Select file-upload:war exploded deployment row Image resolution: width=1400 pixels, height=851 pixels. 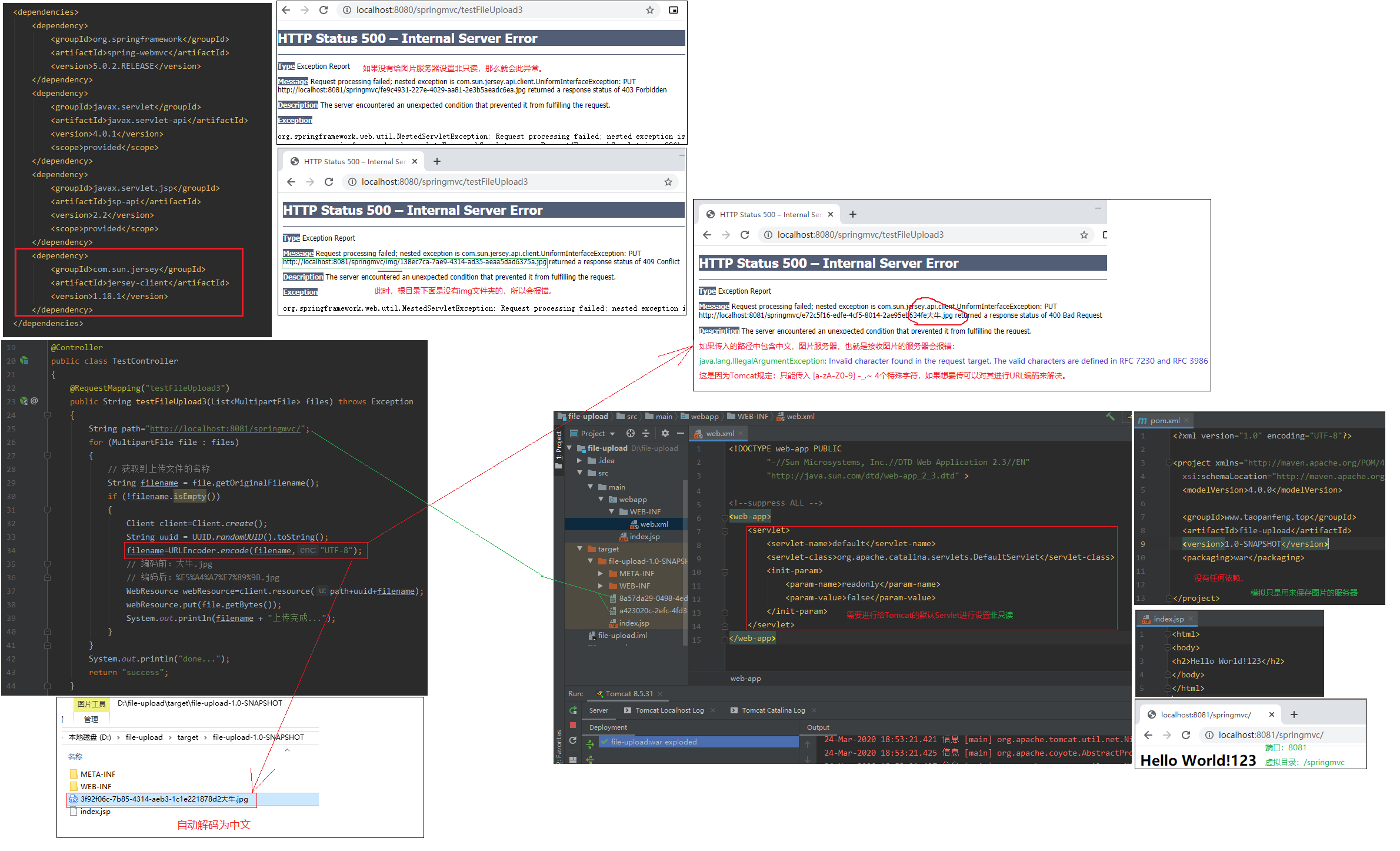coord(698,742)
